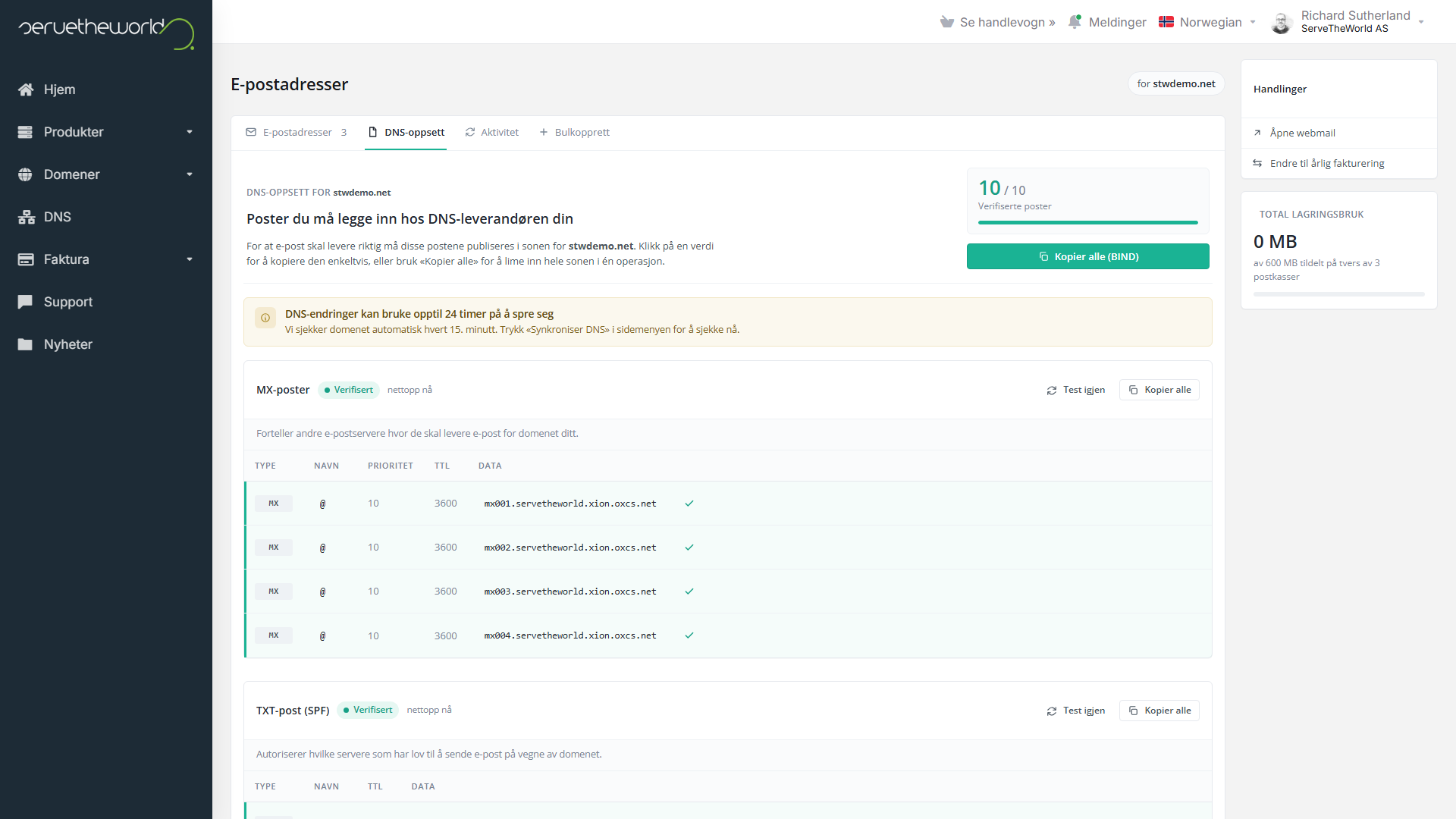Switch to the E-postadresser tab
This screenshot has height=819, width=1456.
click(297, 132)
